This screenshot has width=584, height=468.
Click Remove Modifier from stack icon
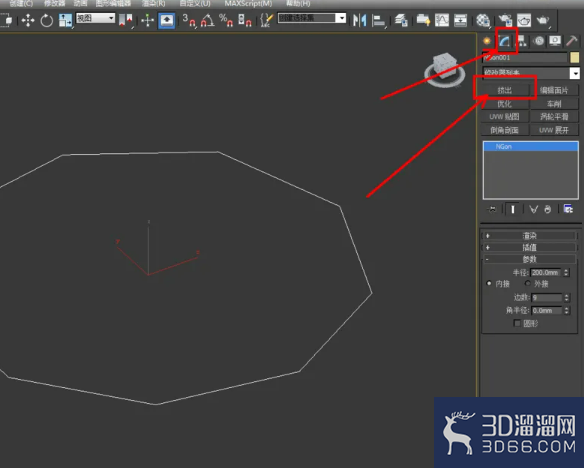(x=548, y=209)
